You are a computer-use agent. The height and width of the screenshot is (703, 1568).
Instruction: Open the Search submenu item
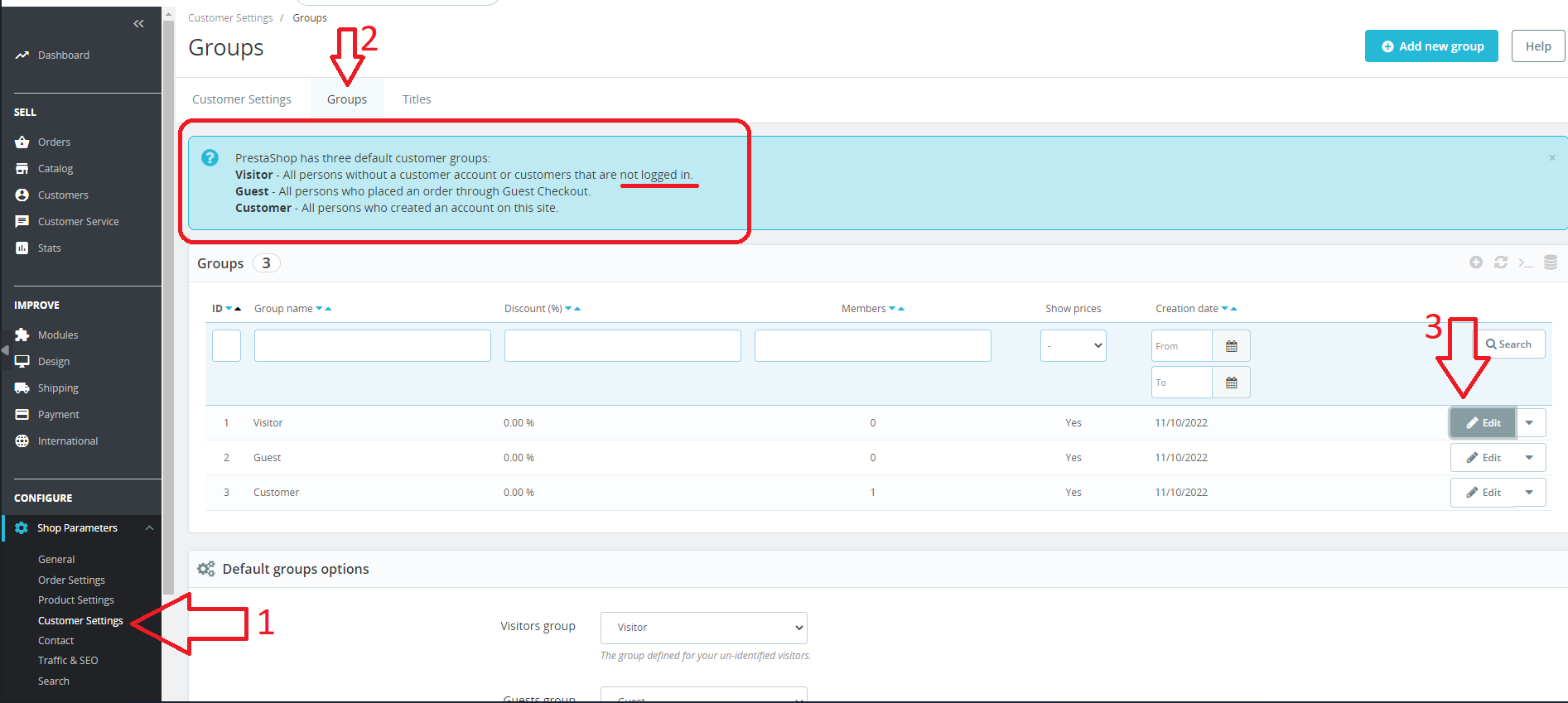[x=54, y=681]
